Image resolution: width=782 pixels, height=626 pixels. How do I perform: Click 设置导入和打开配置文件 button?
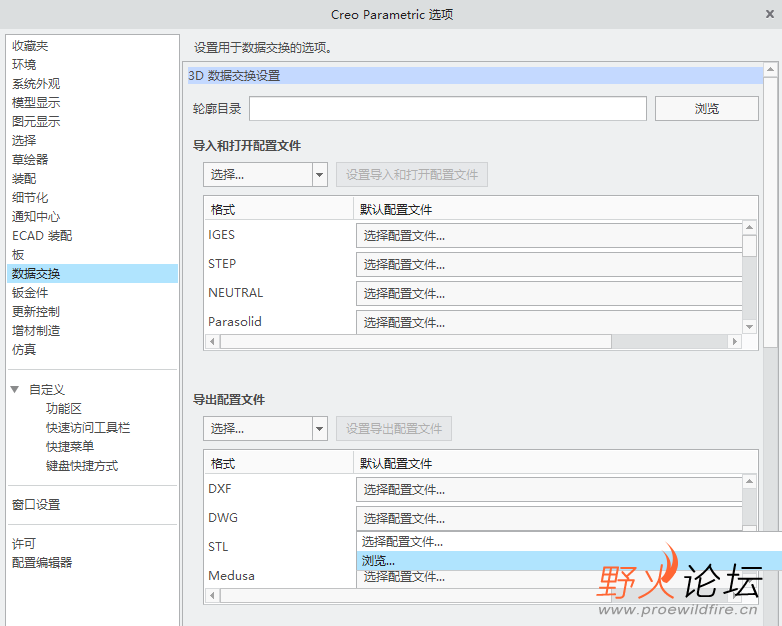(x=412, y=175)
